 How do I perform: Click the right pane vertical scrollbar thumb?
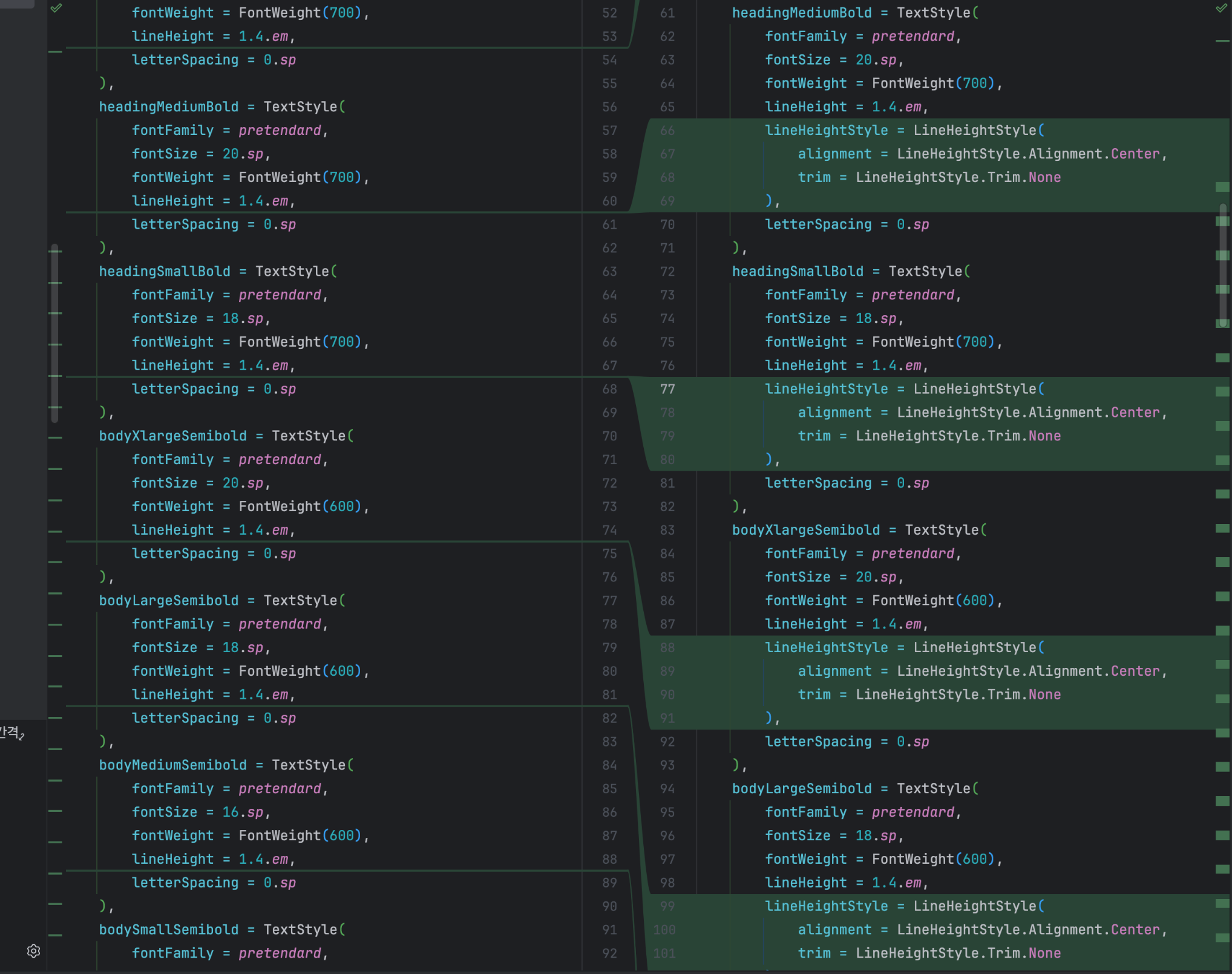coord(1223,266)
